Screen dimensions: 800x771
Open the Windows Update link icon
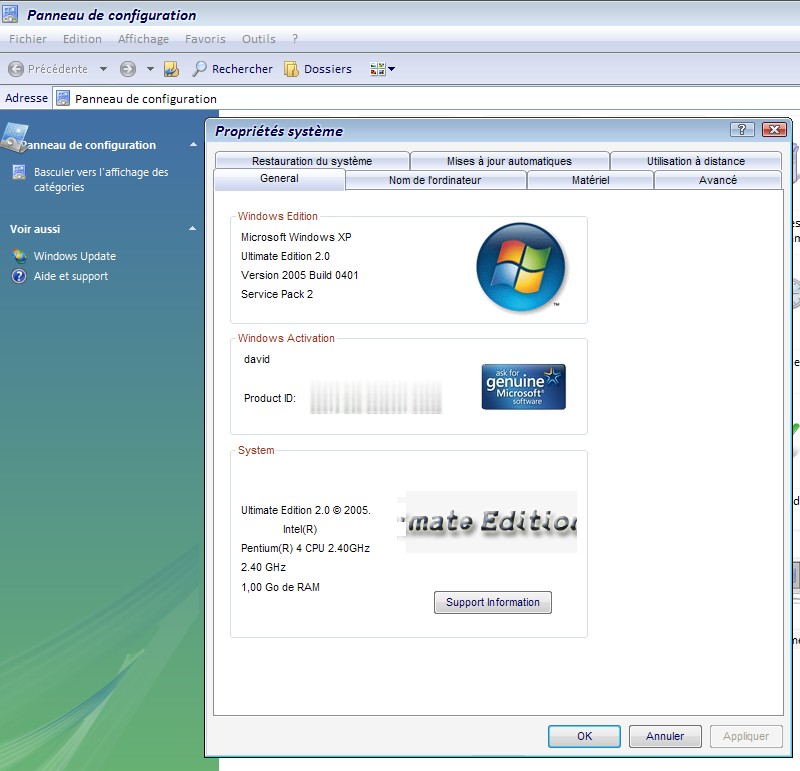(x=19, y=256)
